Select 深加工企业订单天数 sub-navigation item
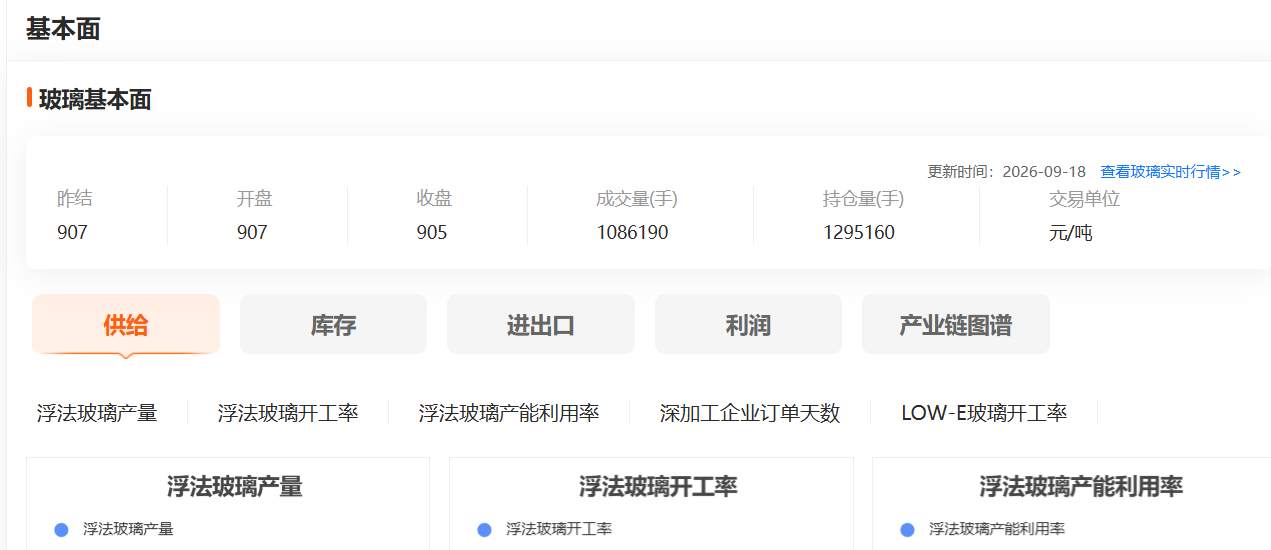The width and height of the screenshot is (1271, 550). (x=750, y=413)
